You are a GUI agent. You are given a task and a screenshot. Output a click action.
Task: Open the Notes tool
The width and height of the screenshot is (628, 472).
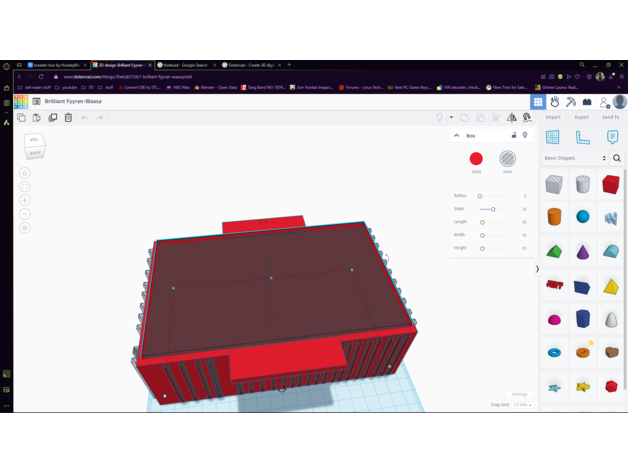[611, 137]
